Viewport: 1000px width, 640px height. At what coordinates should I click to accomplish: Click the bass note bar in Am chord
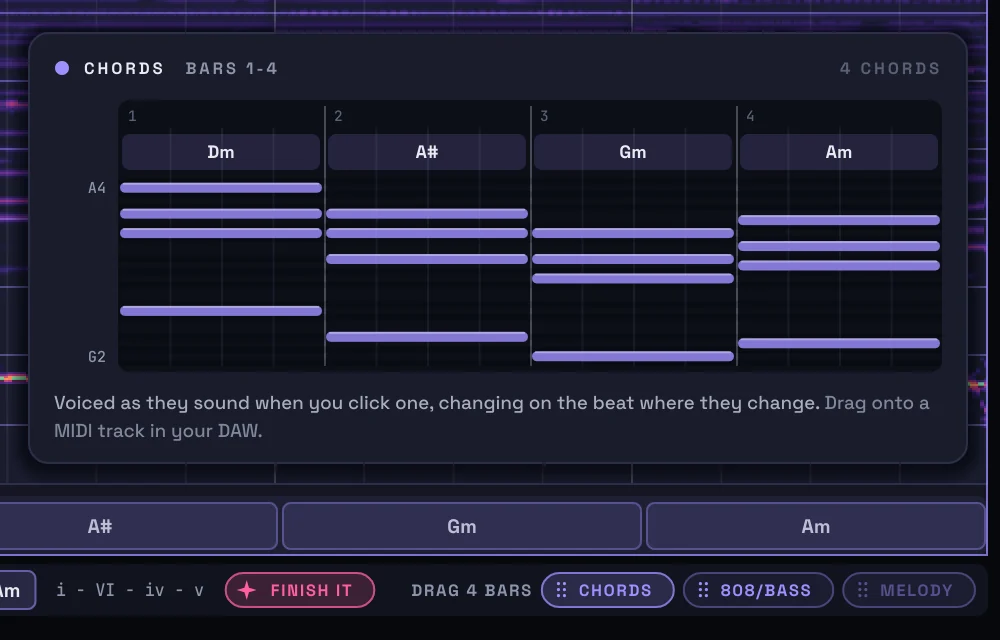[839, 343]
